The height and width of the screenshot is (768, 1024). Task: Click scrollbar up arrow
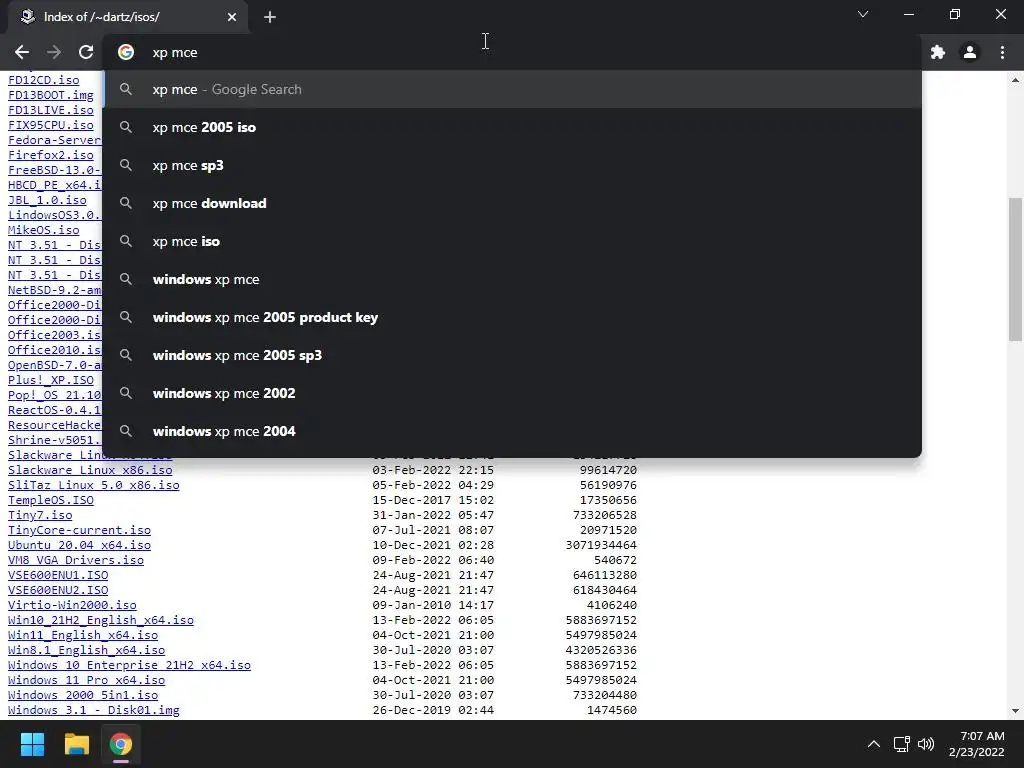[x=1015, y=80]
